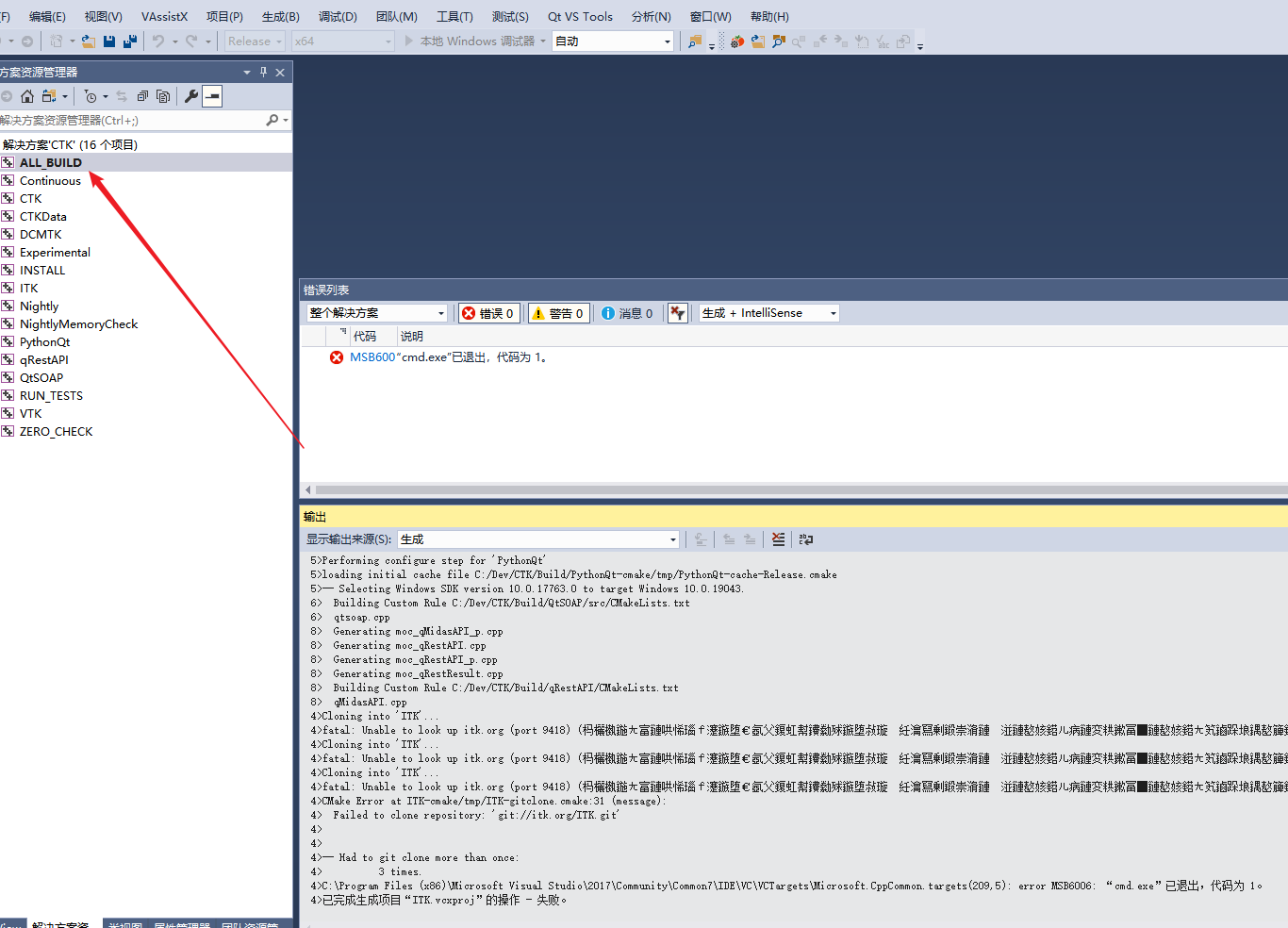Click the MSB600 error code link
Viewport: 1288px width, 928px height.
372,357
